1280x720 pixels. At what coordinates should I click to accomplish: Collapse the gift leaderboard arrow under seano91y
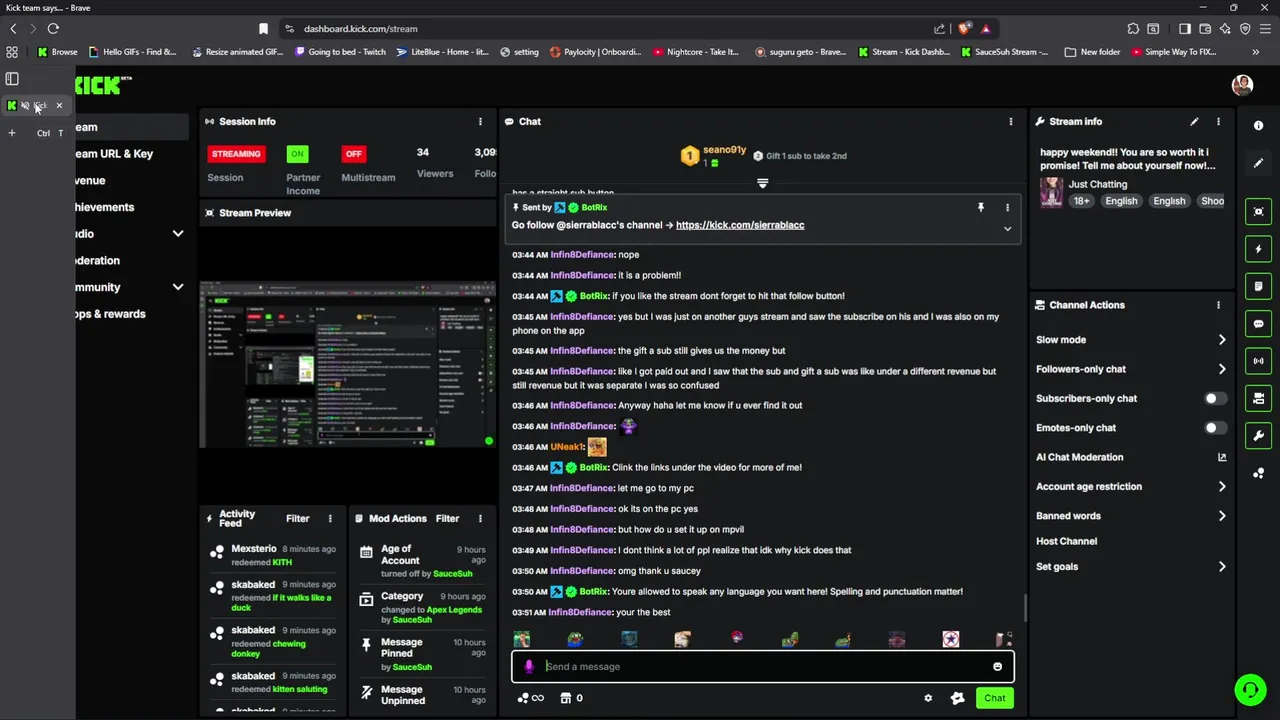click(762, 183)
